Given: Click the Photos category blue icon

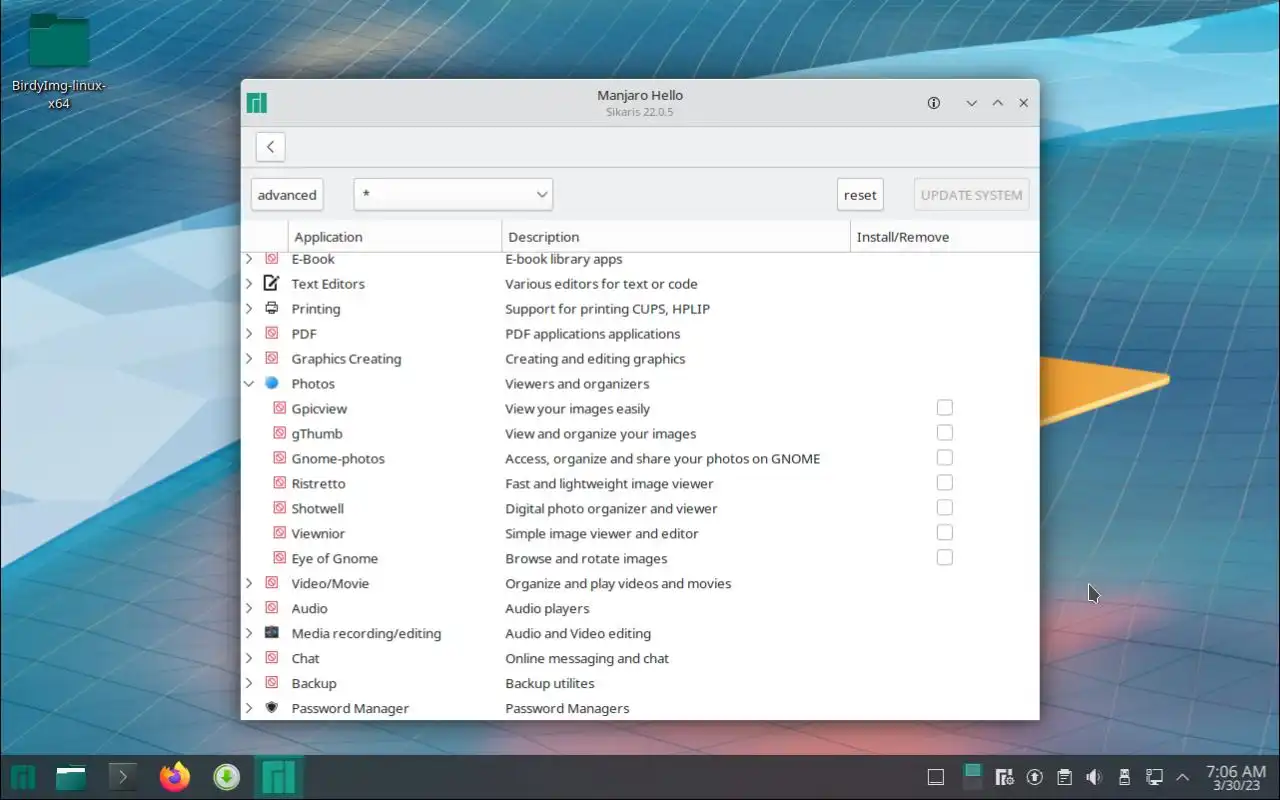Looking at the screenshot, I should [271, 383].
